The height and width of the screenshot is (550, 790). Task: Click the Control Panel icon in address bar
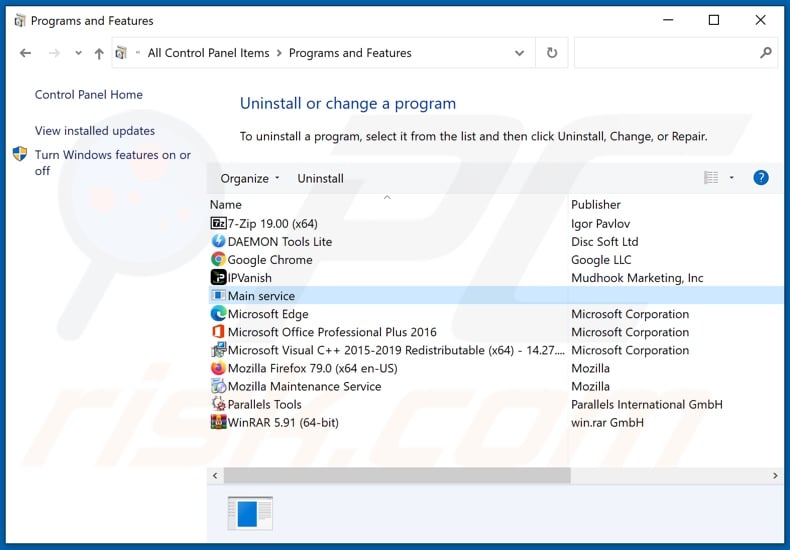pyautogui.click(x=121, y=52)
